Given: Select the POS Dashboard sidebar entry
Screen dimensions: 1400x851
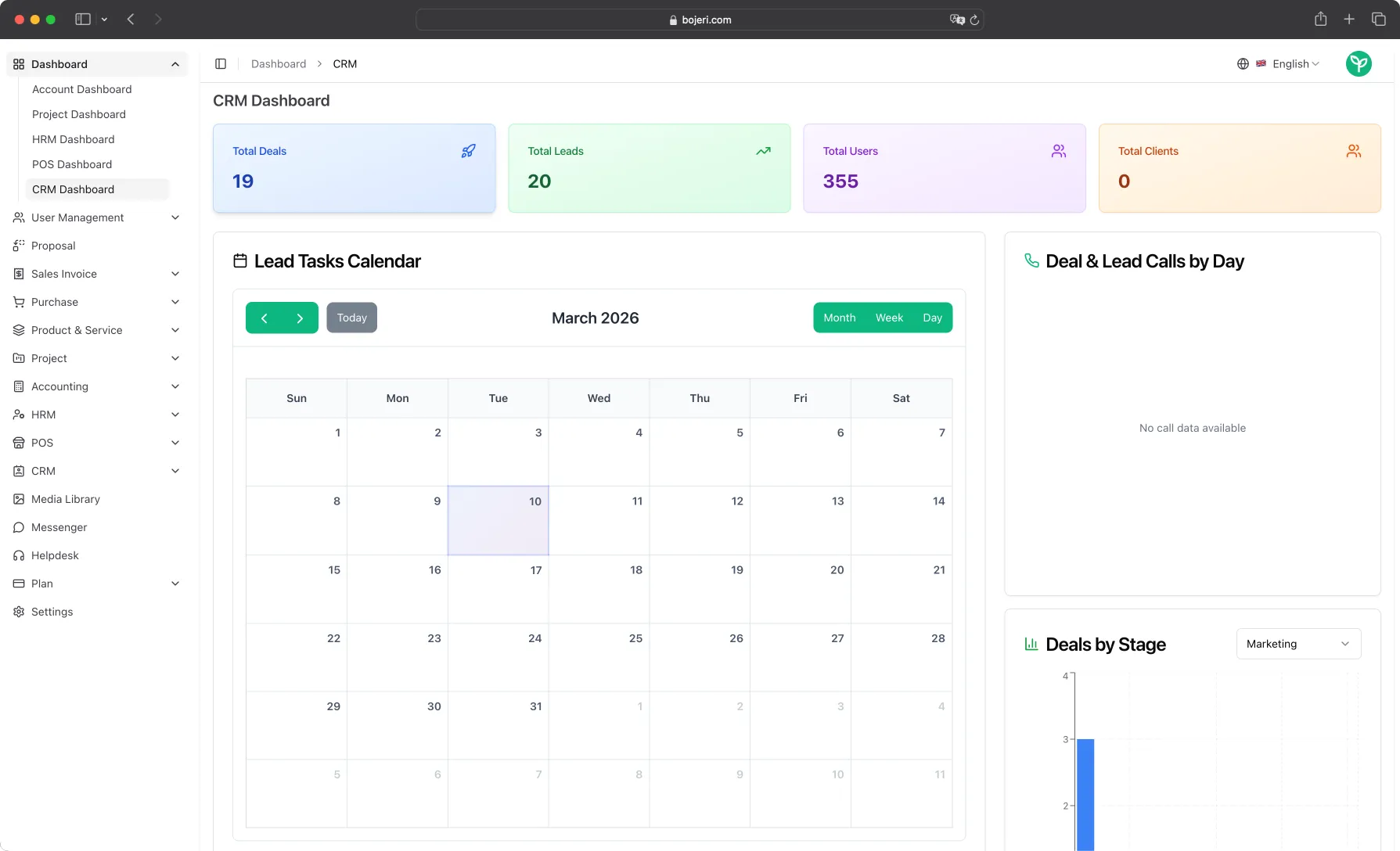Looking at the screenshot, I should click(72, 164).
